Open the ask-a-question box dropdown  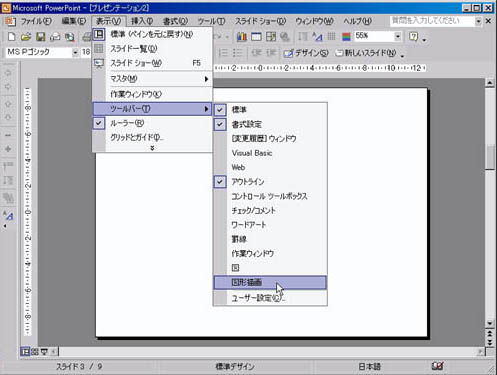(478, 21)
